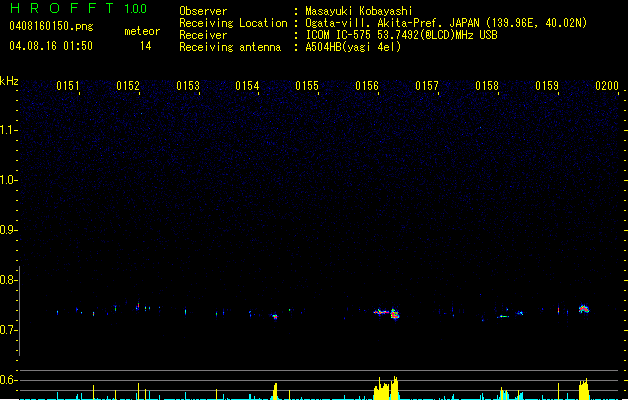
Task: Click the 0.8 kHz axis label
Action: click(x=8, y=280)
